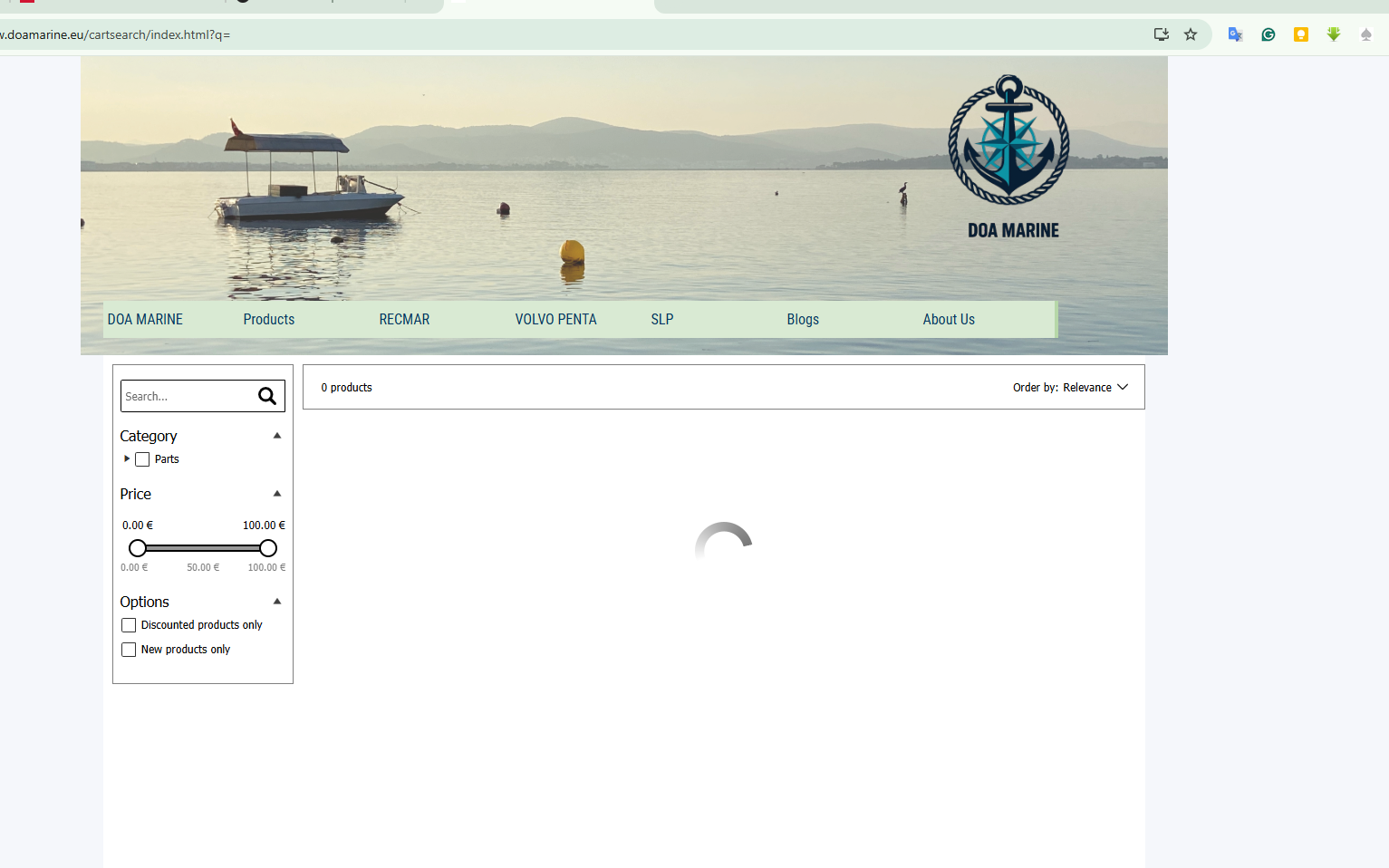The height and width of the screenshot is (868, 1389).
Task: Collapse the Price filter section
Action: pyautogui.click(x=277, y=494)
